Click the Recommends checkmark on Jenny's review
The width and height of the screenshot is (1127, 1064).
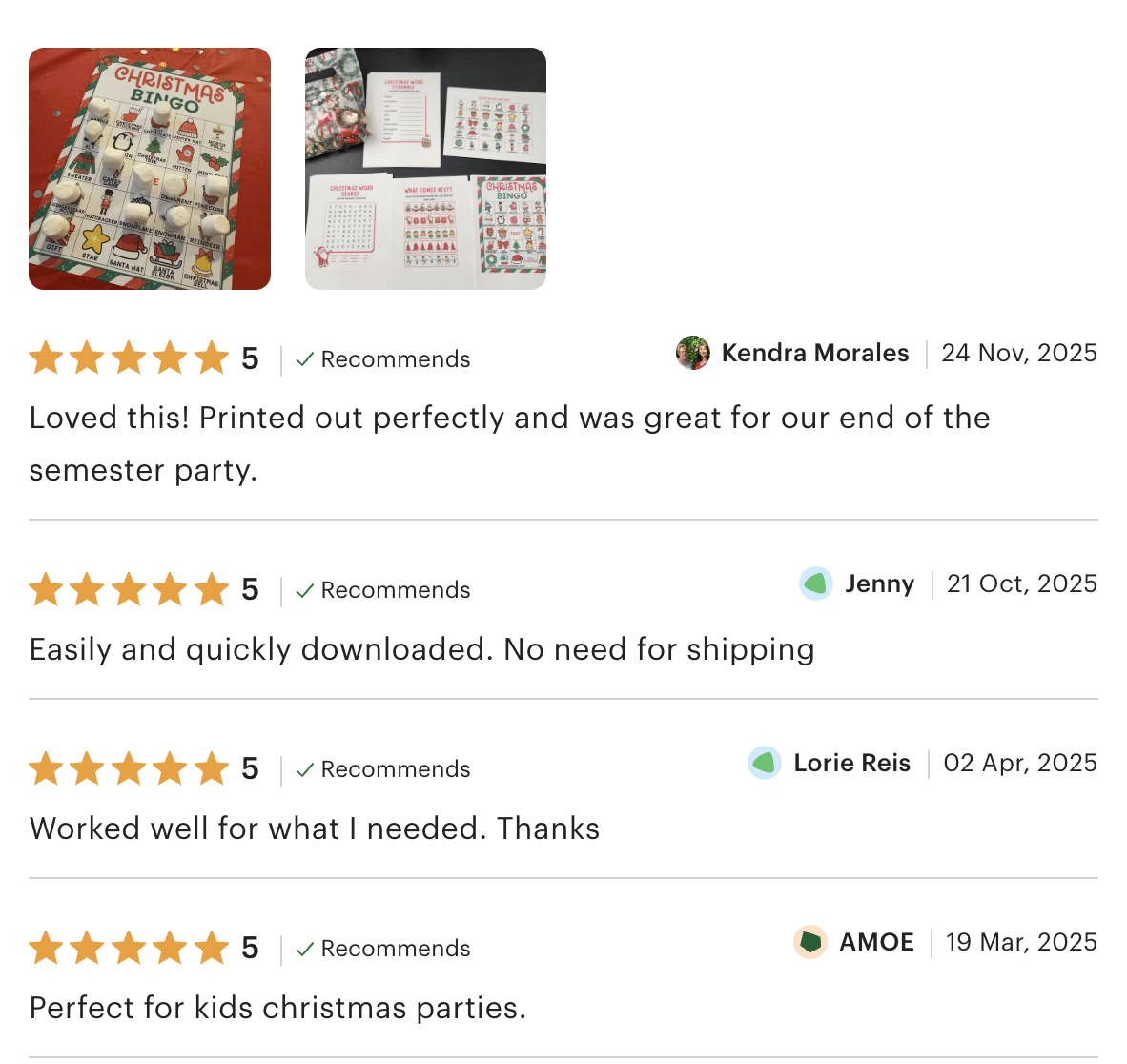click(x=305, y=590)
